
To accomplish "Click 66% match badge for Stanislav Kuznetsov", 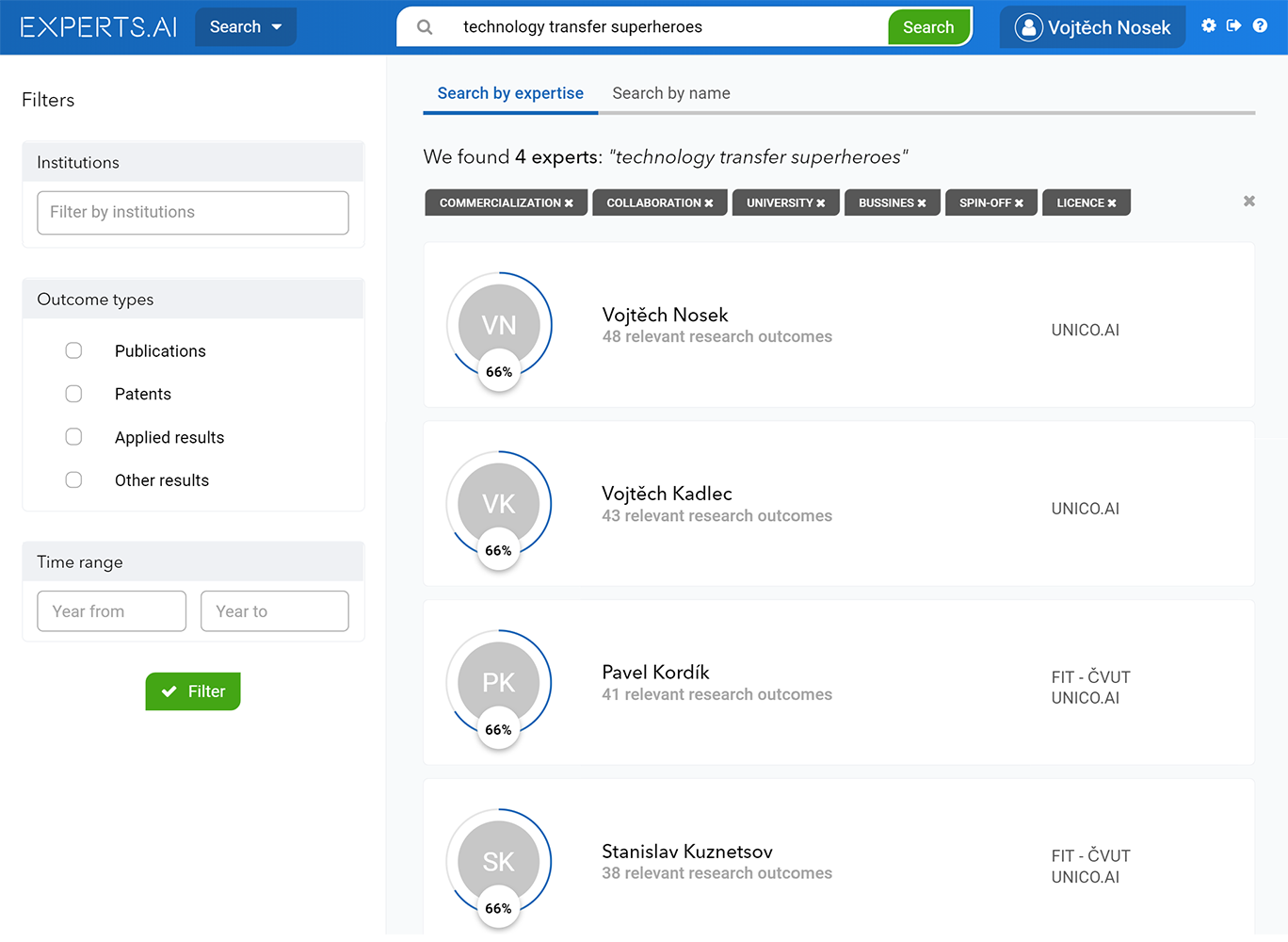I will (499, 909).
